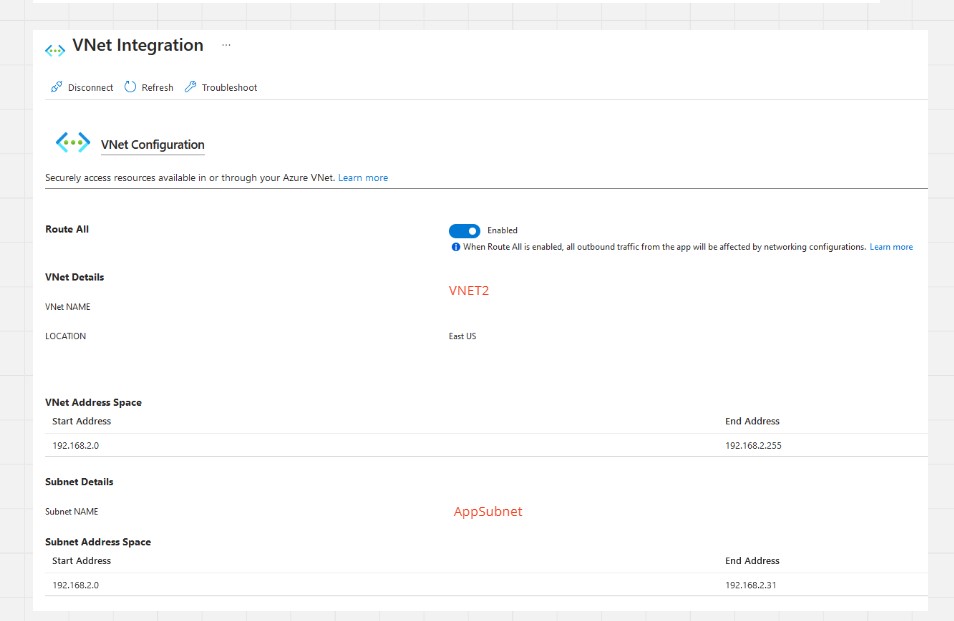Screen dimensions: 954x621
Task: Open the ellipsis menu beside VNet Integration
Action: coord(226,45)
